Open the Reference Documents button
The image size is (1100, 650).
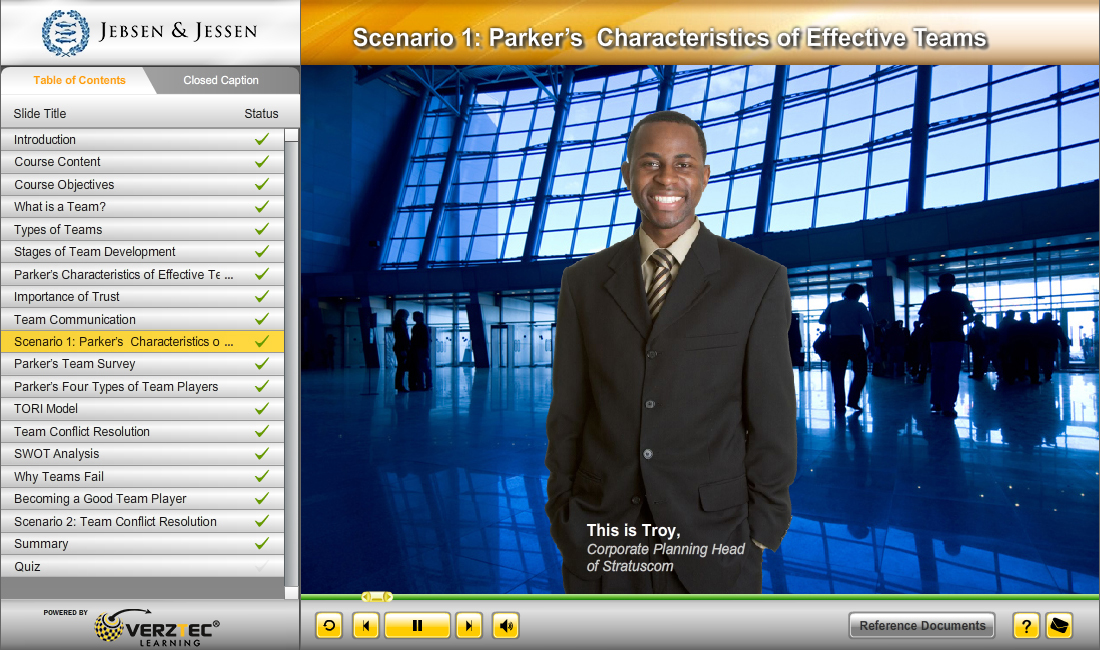(921, 626)
